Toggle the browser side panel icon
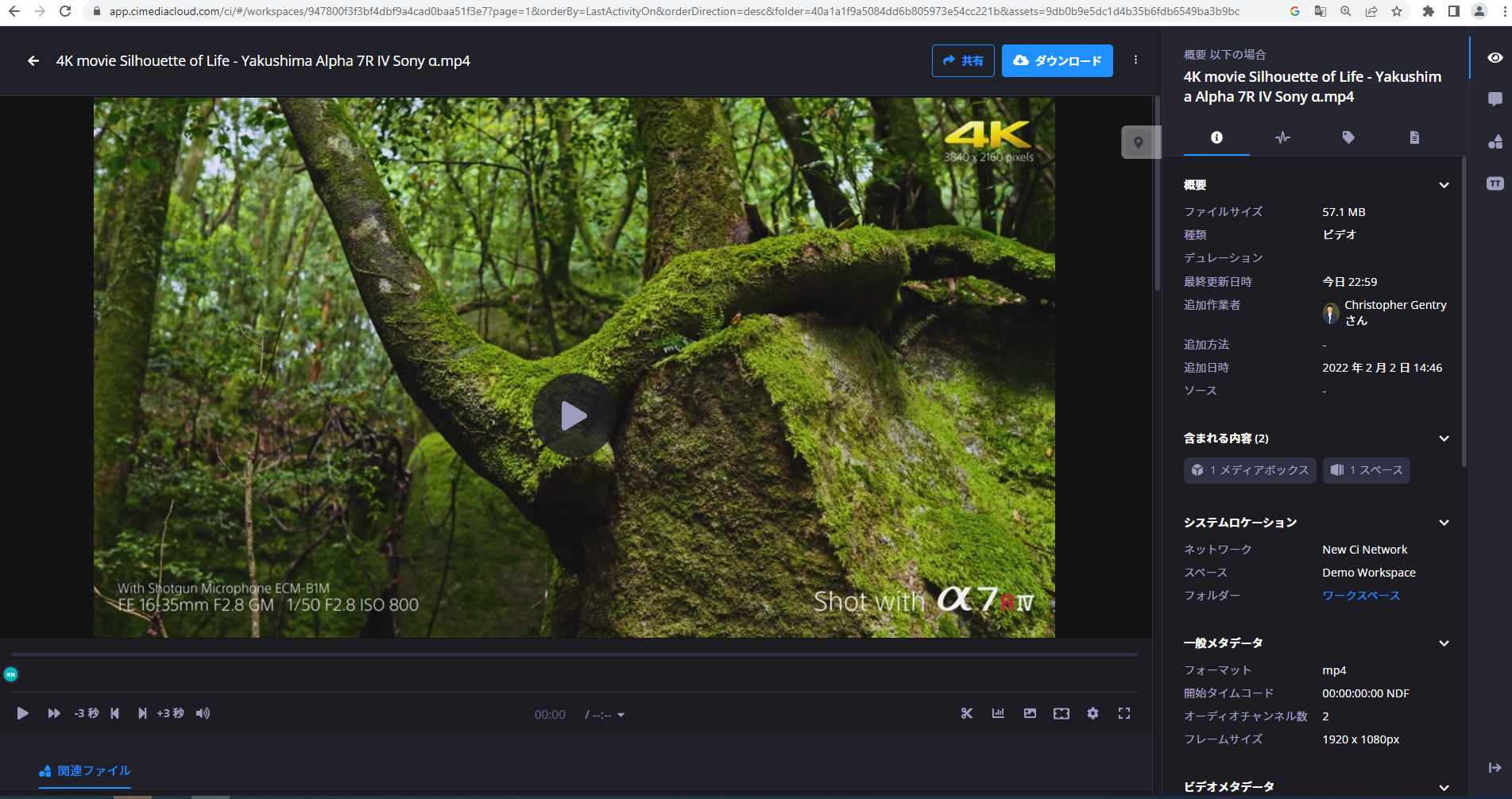Viewport: 1512px width, 799px height. click(1454, 11)
